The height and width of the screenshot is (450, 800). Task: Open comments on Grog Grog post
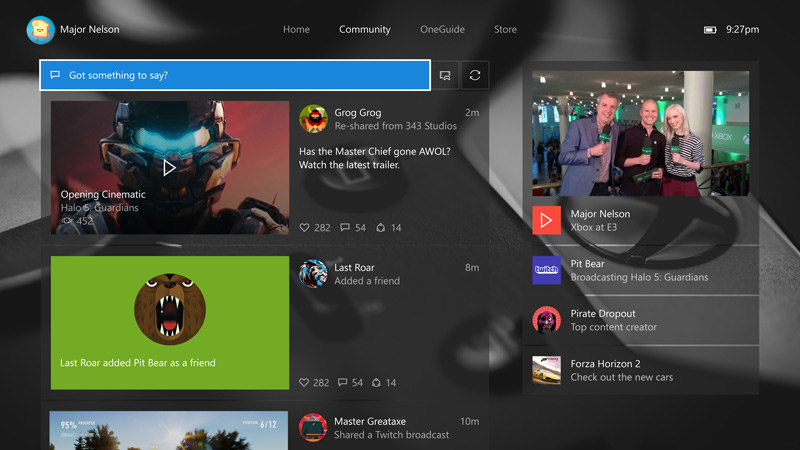pos(345,228)
